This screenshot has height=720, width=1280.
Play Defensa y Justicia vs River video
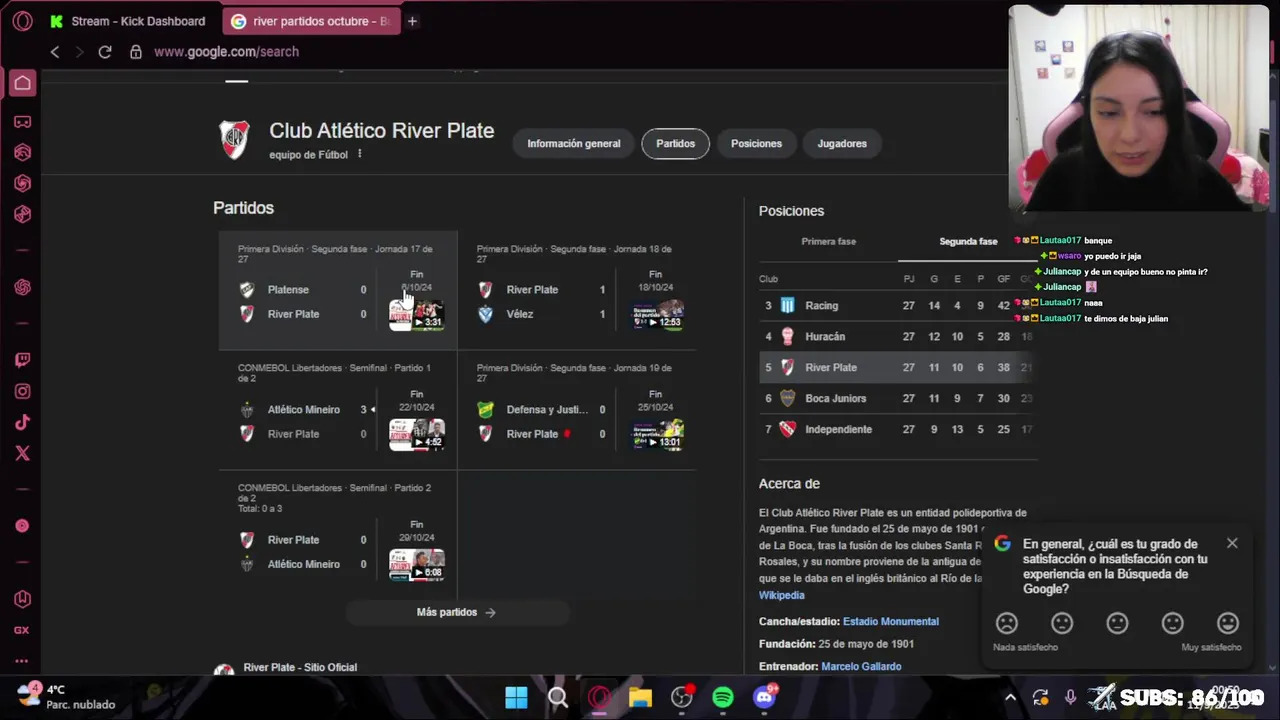[658, 434]
